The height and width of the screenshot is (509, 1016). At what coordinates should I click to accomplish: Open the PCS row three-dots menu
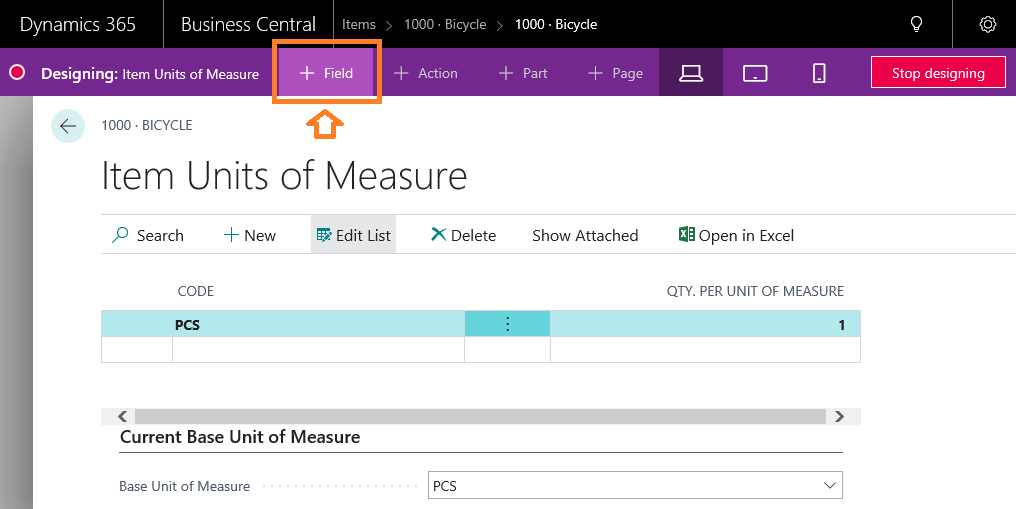[x=507, y=324]
